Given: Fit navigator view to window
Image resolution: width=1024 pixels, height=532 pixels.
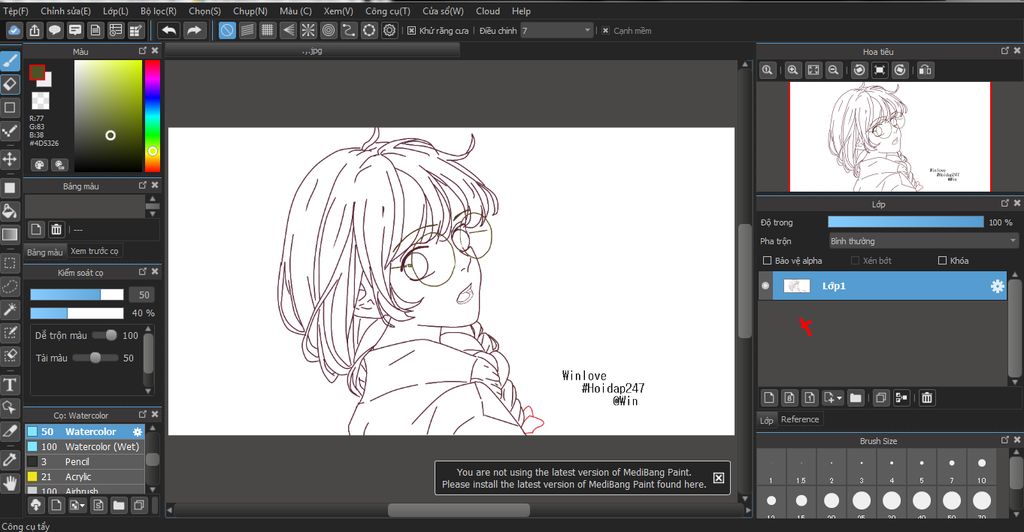Looking at the screenshot, I should (813, 70).
